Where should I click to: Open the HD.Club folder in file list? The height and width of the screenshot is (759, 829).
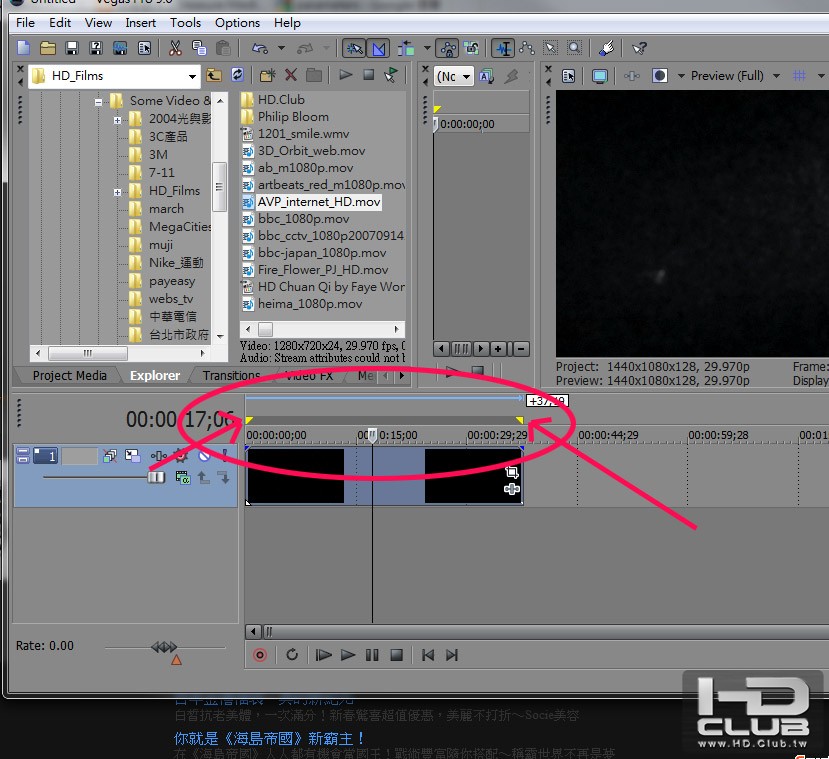(x=281, y=99)
